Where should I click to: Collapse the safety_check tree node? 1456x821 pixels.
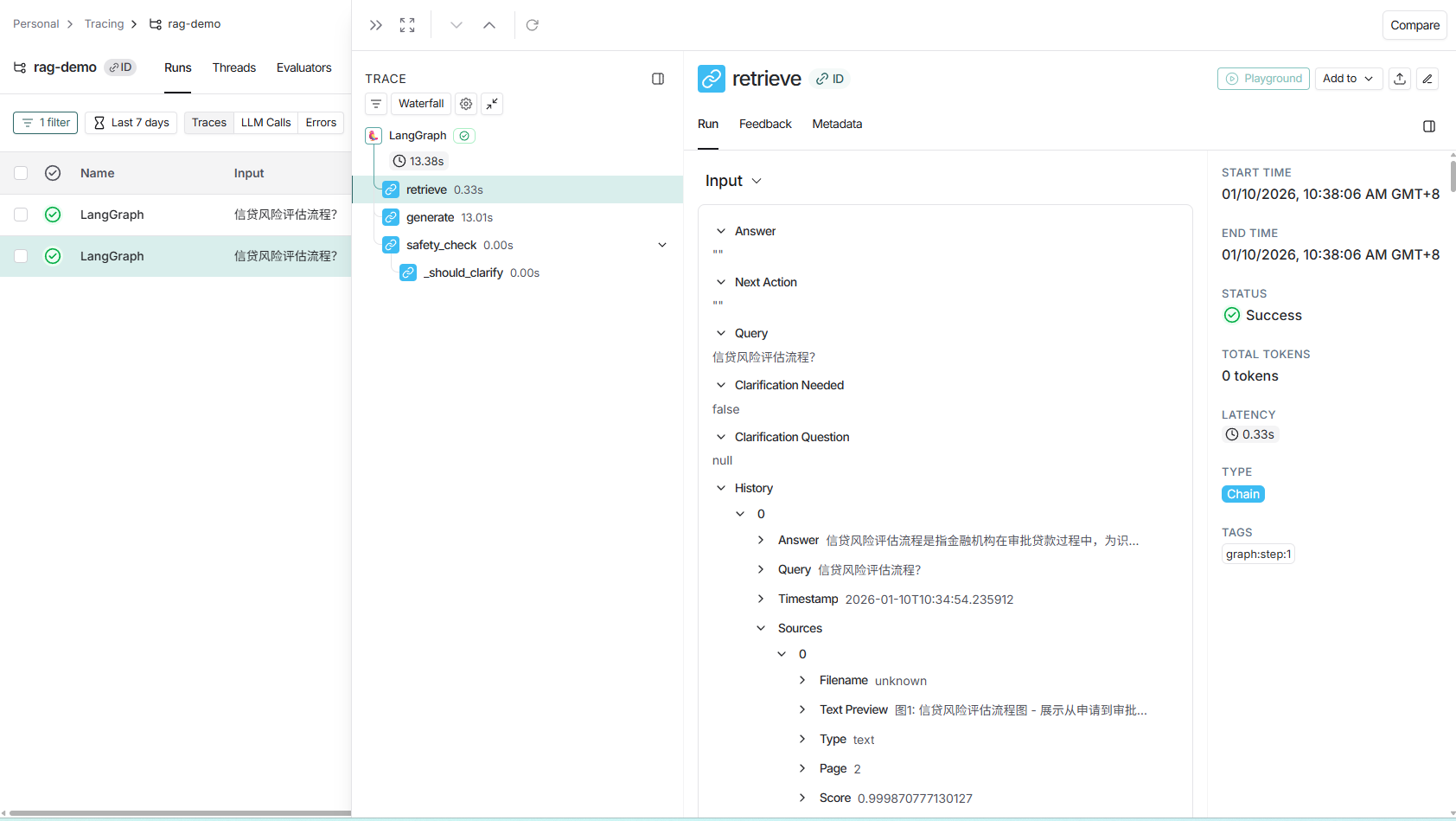pyautogui.click(x=662, y=245)
